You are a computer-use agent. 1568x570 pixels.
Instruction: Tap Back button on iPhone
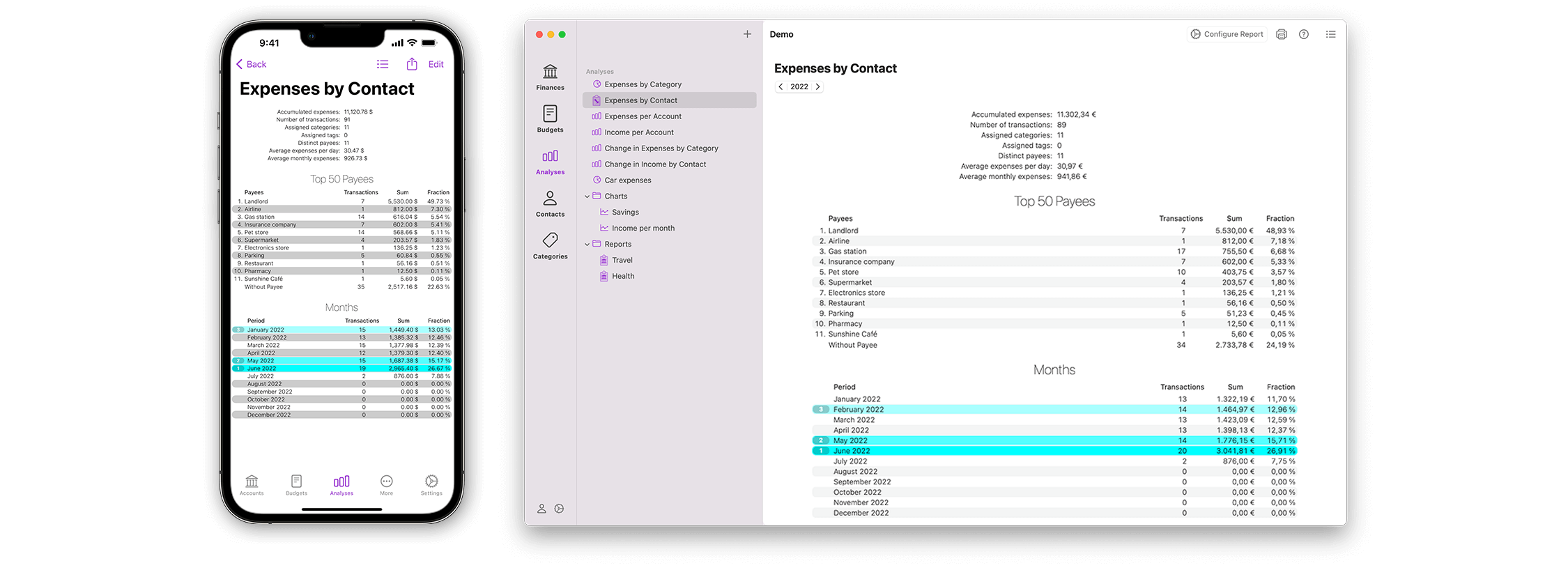(252, 64)
